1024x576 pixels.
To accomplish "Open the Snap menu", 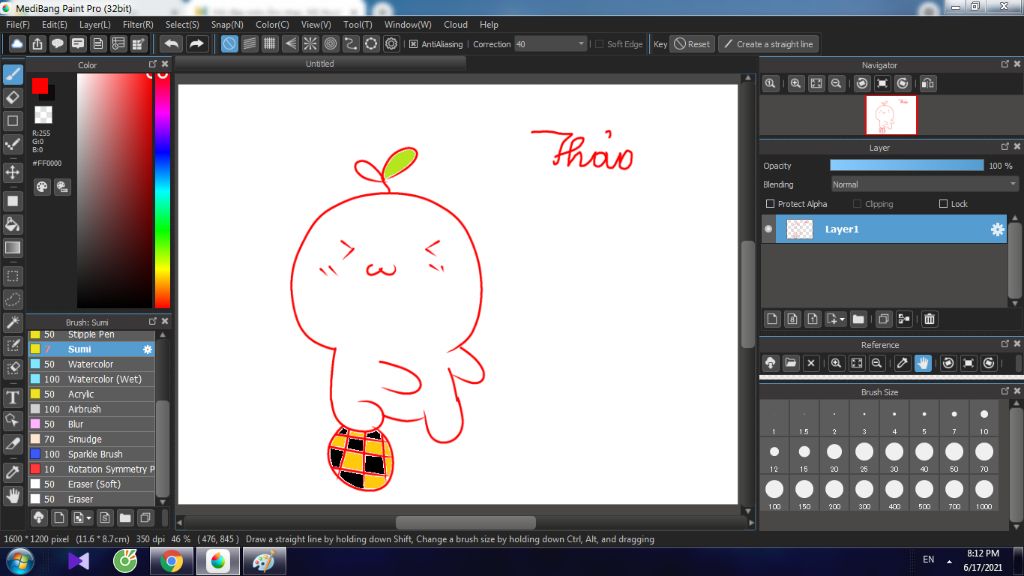I will pyautogui.click(x=227, y=25).
